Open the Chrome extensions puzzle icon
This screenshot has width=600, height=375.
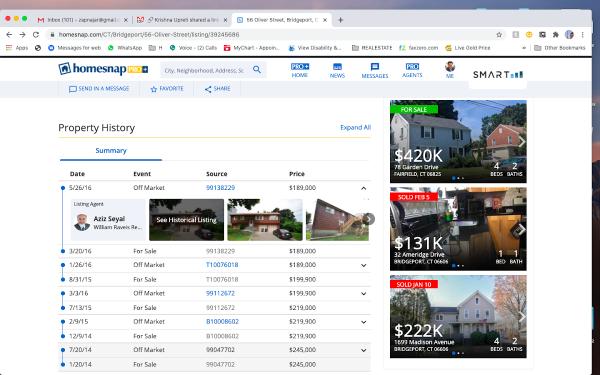click(x=556, y=35)
